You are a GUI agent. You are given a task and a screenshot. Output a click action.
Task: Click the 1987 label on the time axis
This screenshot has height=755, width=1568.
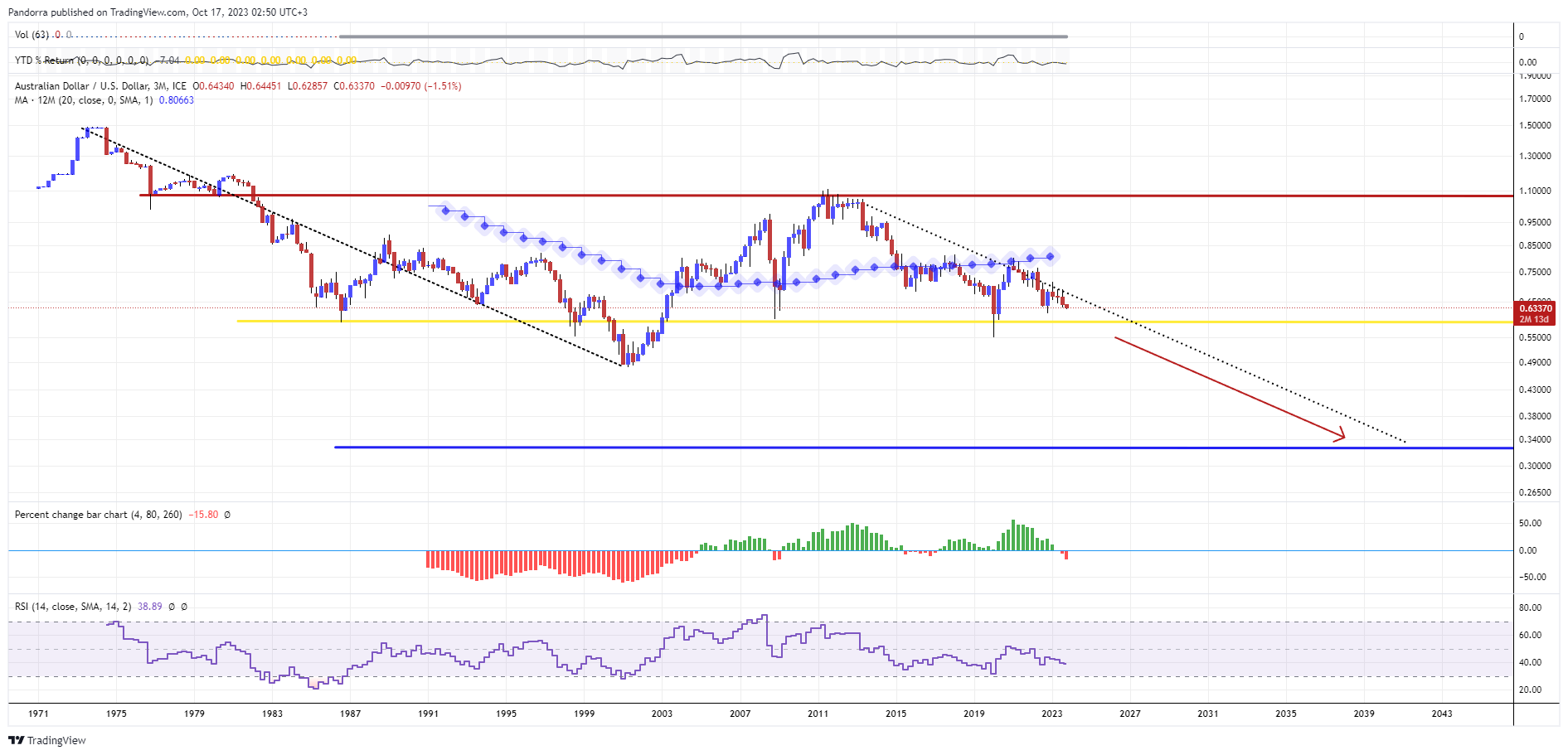(x=351, y=714)
